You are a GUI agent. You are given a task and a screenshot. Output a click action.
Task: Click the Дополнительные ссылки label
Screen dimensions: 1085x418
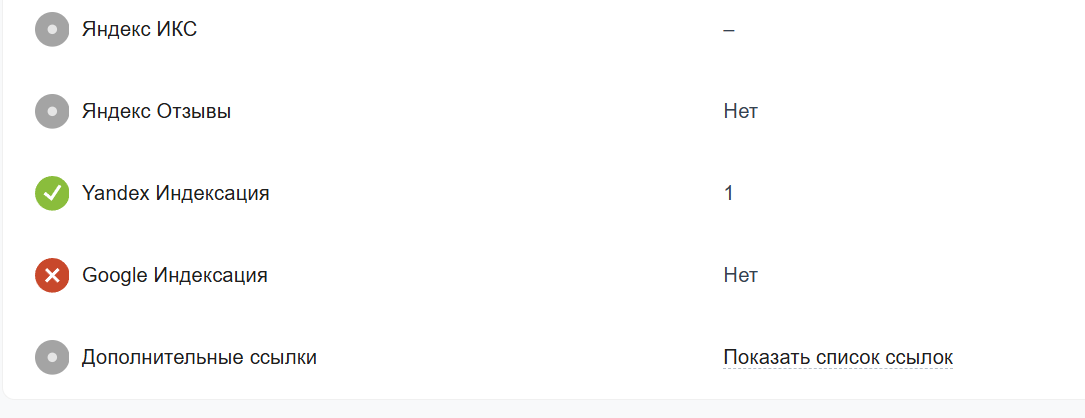point(199,357)
